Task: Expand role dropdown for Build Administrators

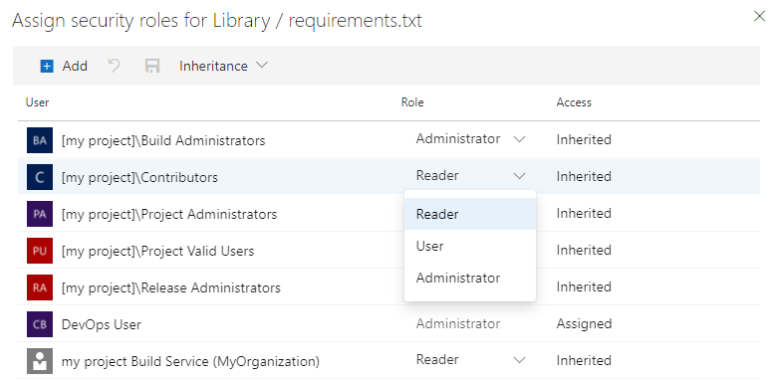Action: pyautogui.click(x=519, y=139)
